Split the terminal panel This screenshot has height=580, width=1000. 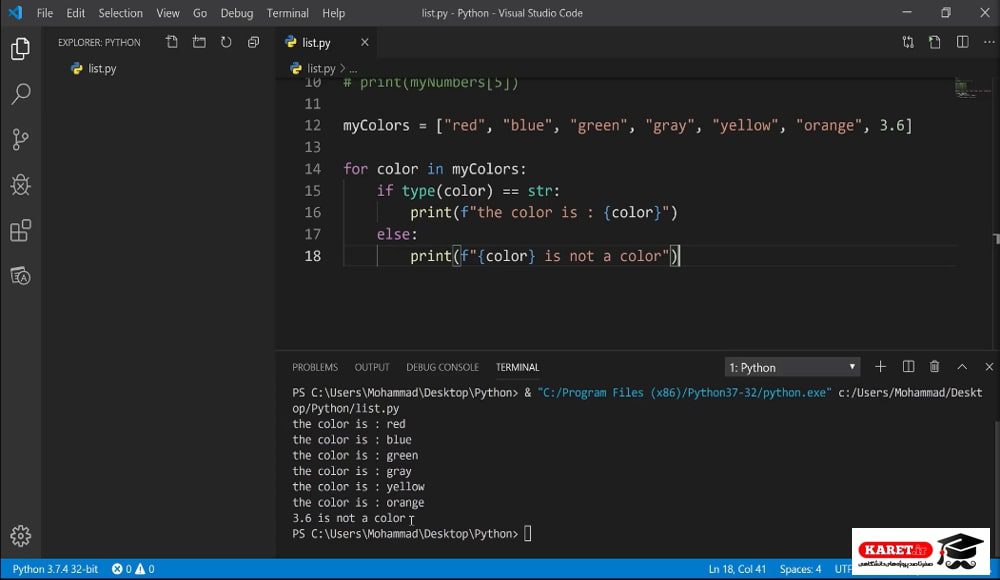[x=908, y=367]
